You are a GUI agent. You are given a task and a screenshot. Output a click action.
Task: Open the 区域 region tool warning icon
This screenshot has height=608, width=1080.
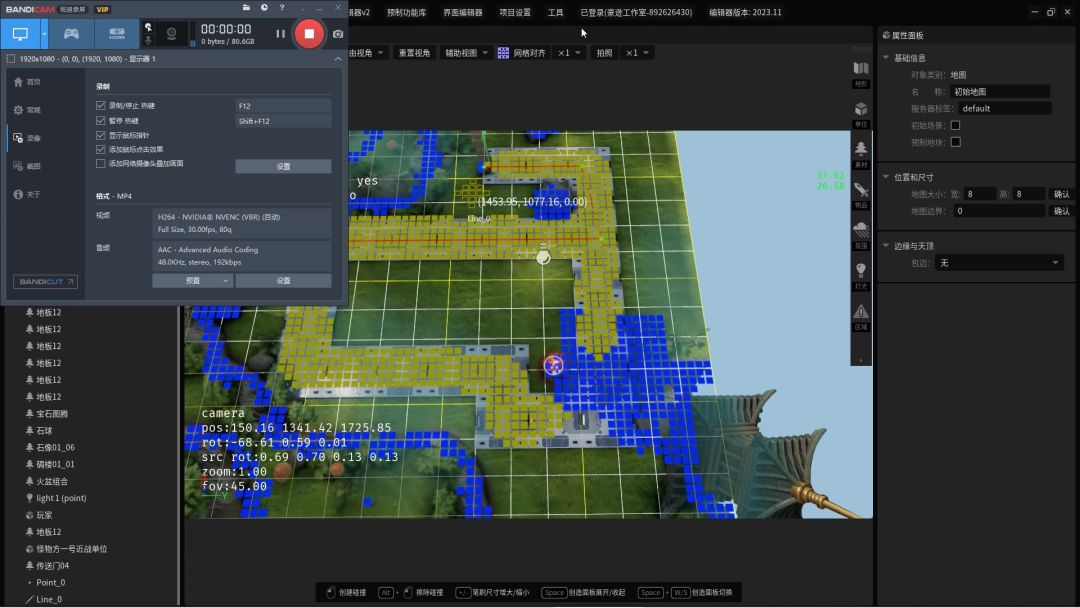pyautogui.click(x=860, y=315)
